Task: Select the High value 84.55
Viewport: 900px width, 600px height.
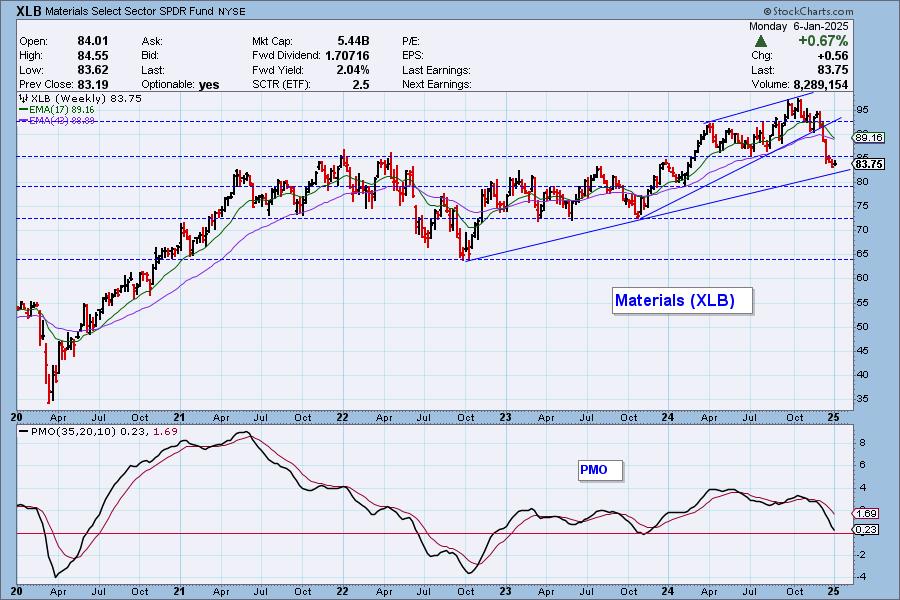Action: click(92, 56)
